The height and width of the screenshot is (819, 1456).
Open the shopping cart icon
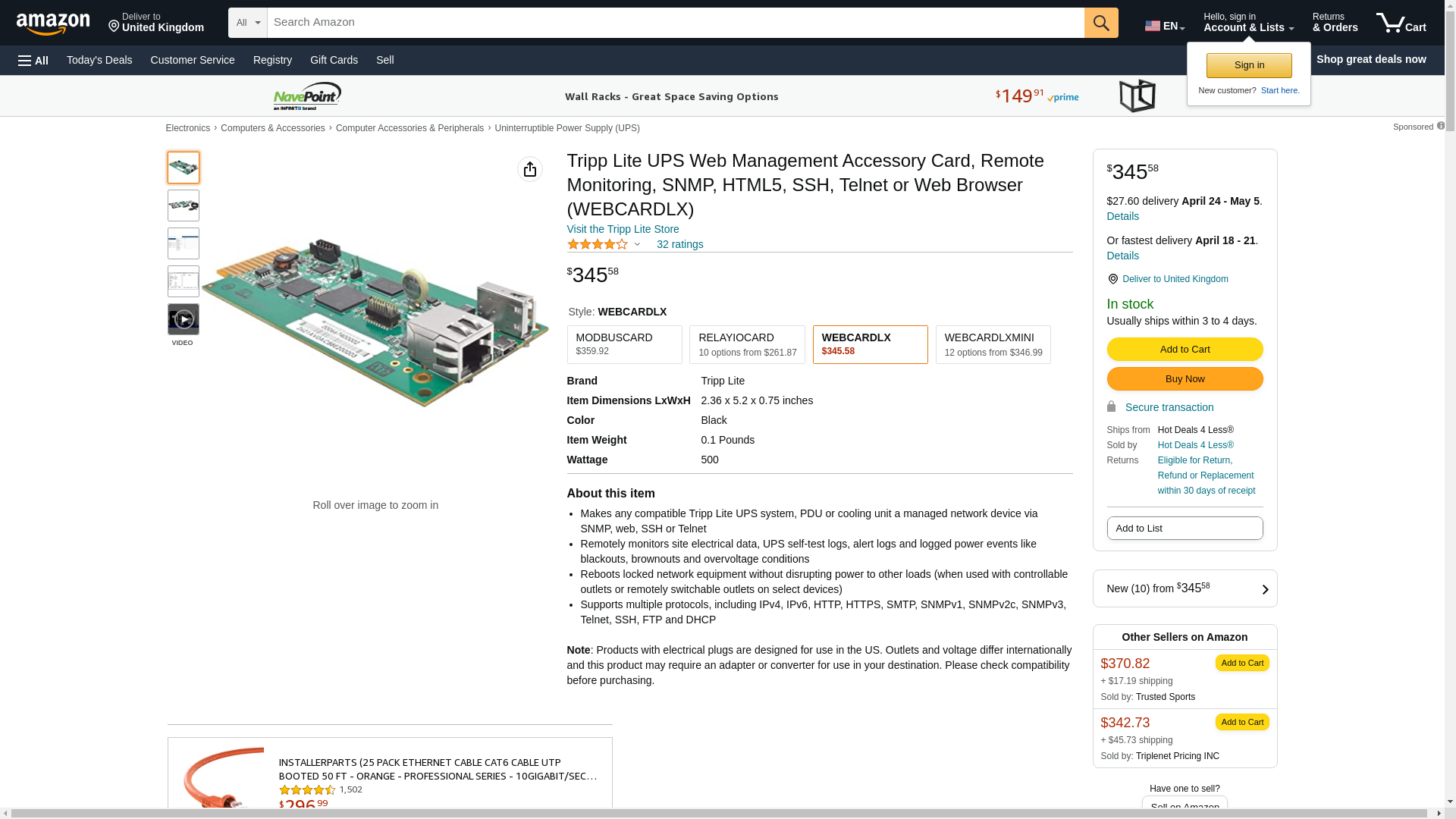tap(1400, 23)
